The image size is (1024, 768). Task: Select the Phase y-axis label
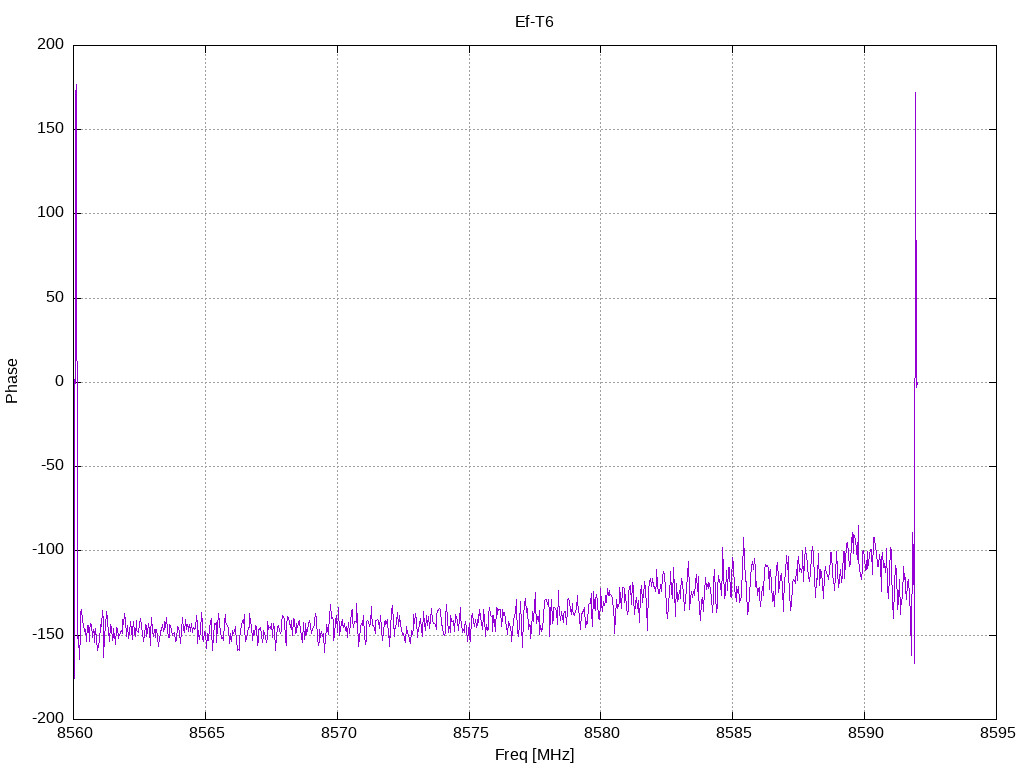[12, 381]
